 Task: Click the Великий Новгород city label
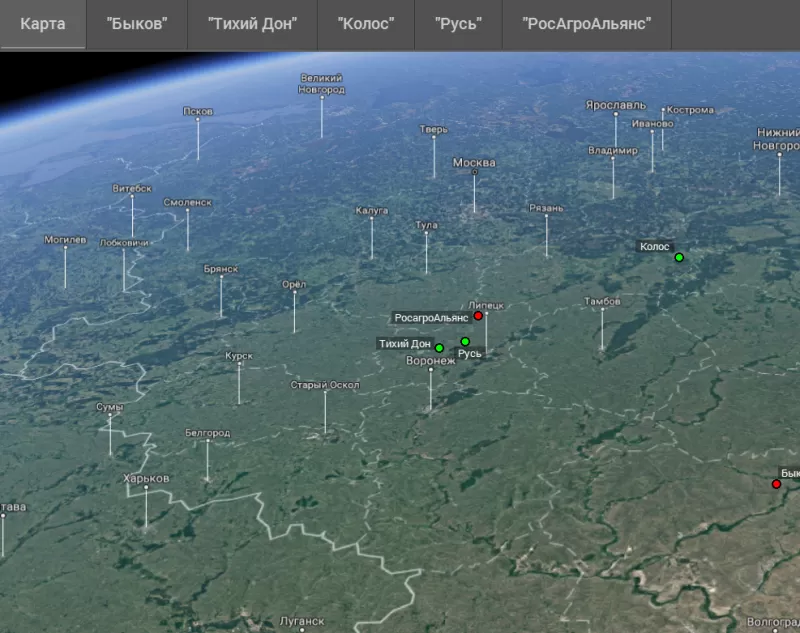[321, 84]
